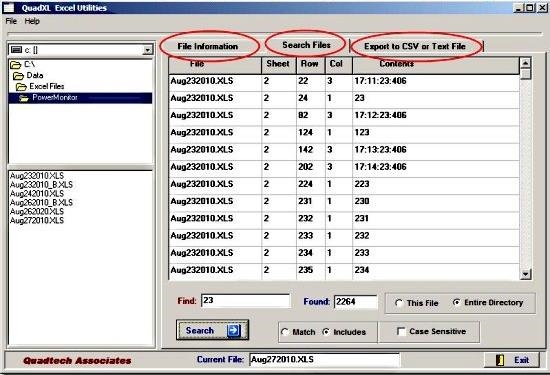Switch to the Search Files tab
Viewport: 550px width, 375px height.
coord(306,45)
